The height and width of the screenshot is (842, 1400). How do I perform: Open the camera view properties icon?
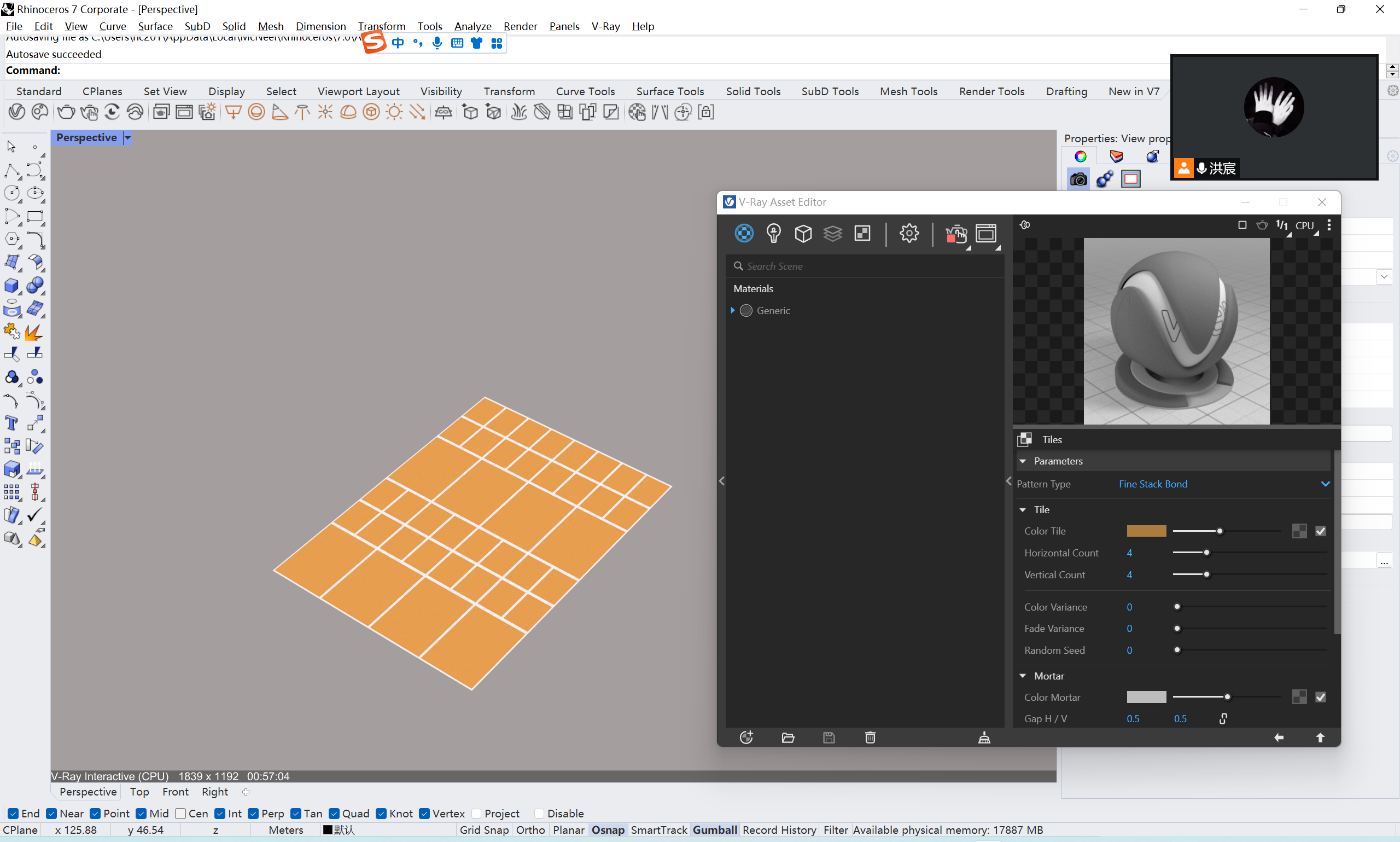(1078, 179)
